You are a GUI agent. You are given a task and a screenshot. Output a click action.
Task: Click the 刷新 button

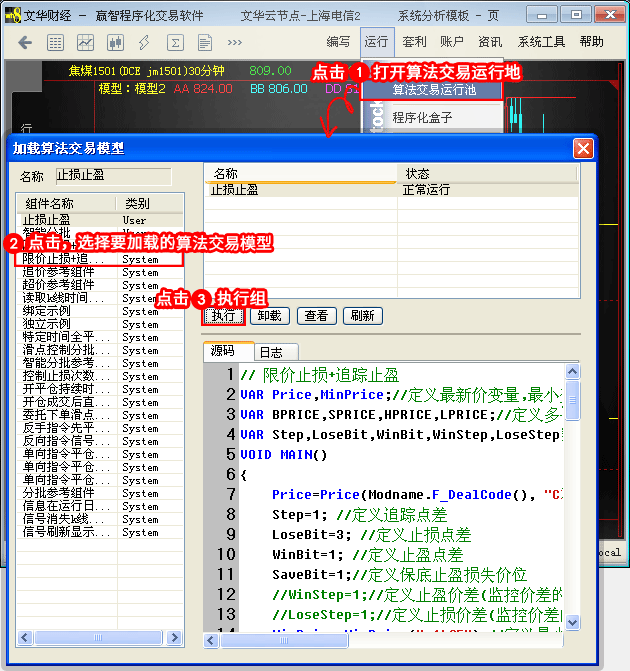click(x=362, y=315)
